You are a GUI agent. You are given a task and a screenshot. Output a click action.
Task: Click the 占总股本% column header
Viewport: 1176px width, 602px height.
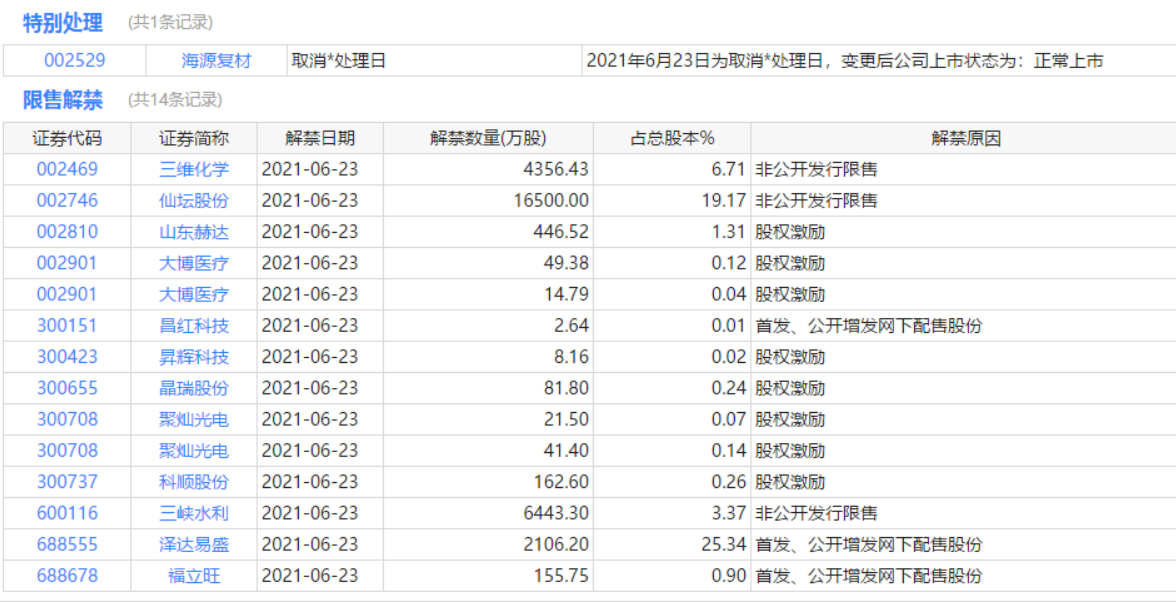point(673,139)
